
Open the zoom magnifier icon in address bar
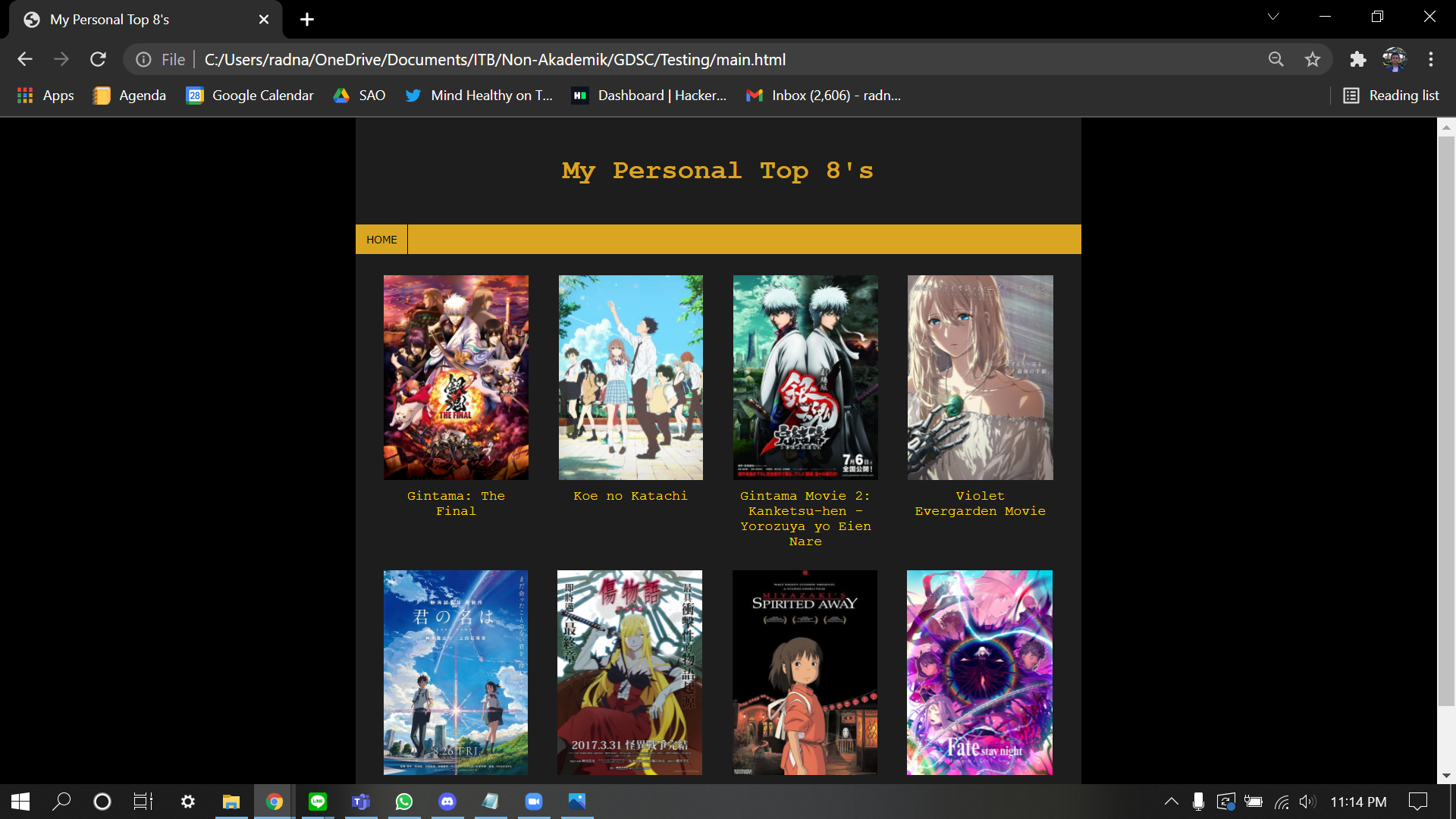1276,59
